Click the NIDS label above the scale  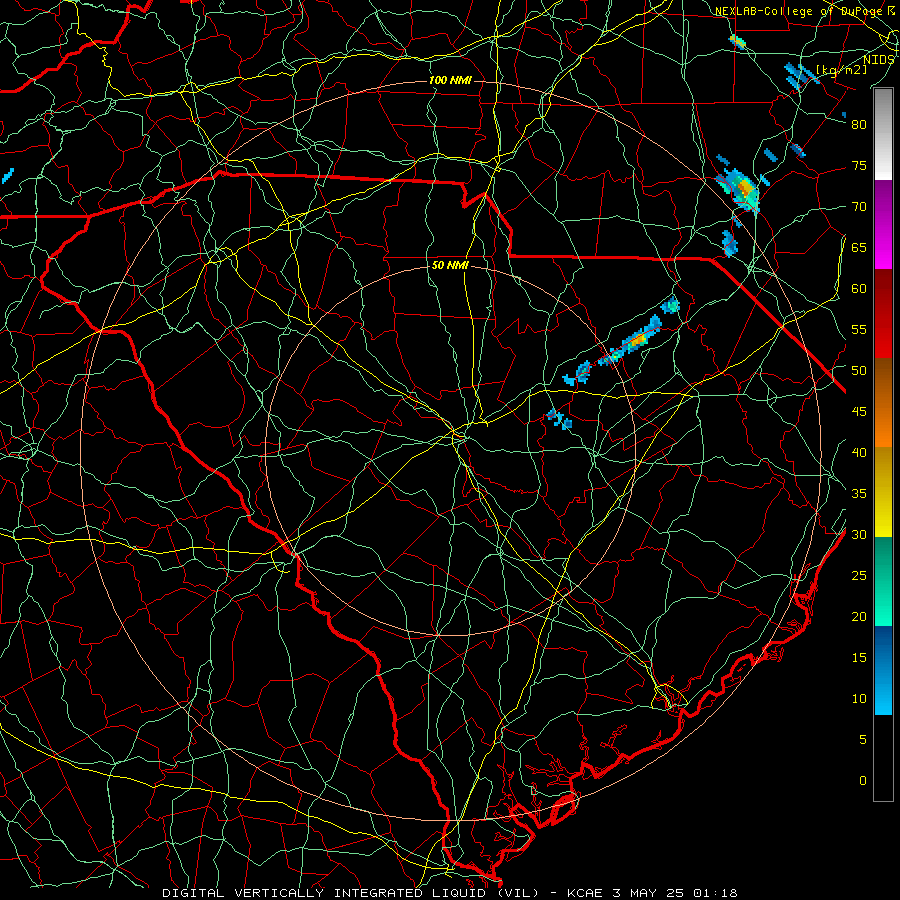[x=878, y=59]
